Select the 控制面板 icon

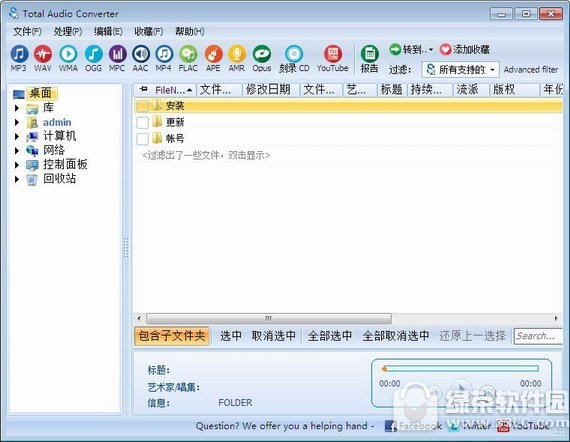click(32, 165)
